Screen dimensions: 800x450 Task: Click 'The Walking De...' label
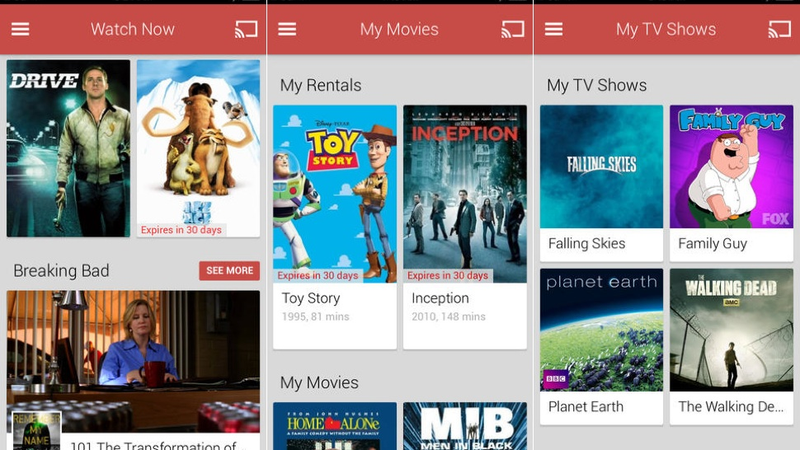(731, 407)
